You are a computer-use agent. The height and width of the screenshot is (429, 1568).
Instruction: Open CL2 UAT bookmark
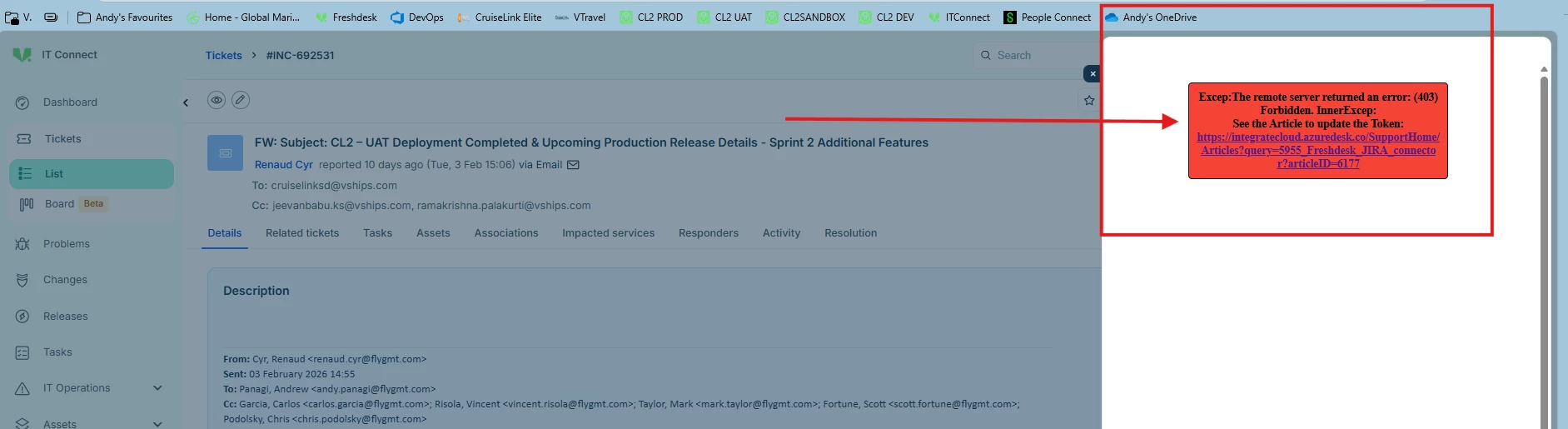click(724, 17)
